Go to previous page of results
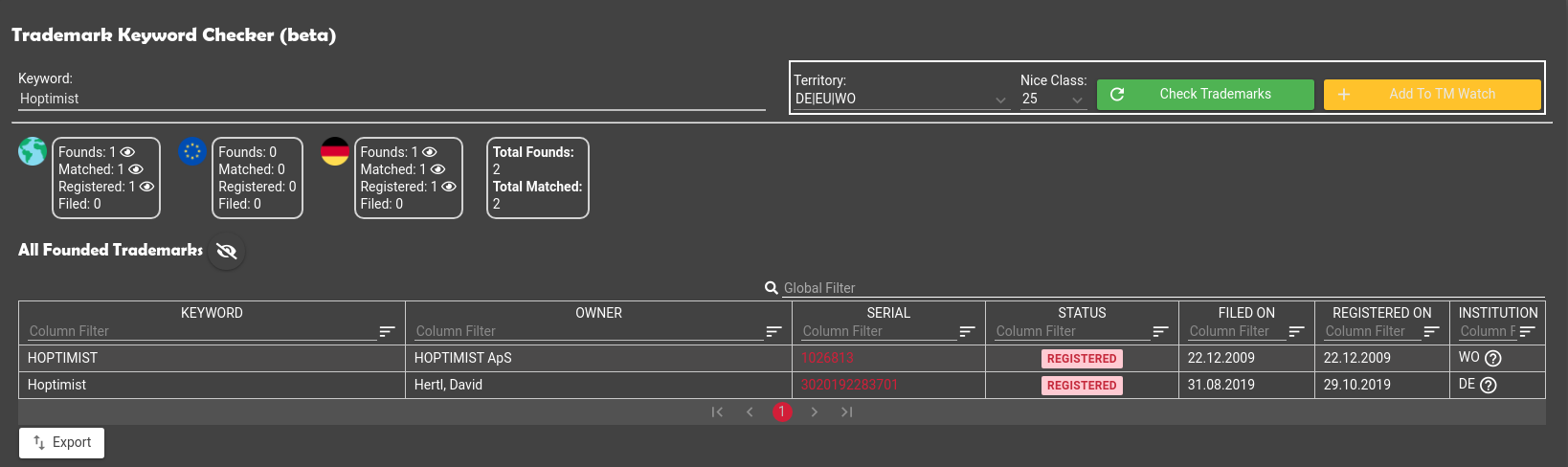 click(x=750, y=412)
